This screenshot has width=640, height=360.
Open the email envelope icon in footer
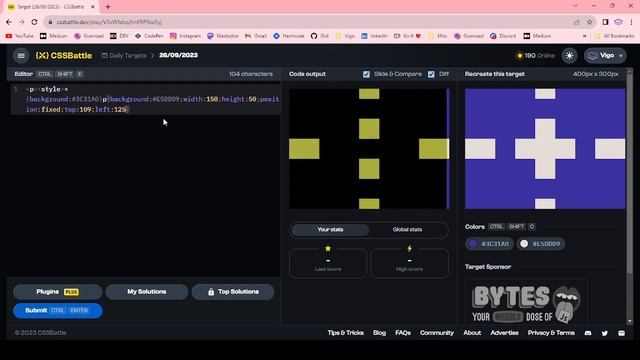[x=621, y=333]
